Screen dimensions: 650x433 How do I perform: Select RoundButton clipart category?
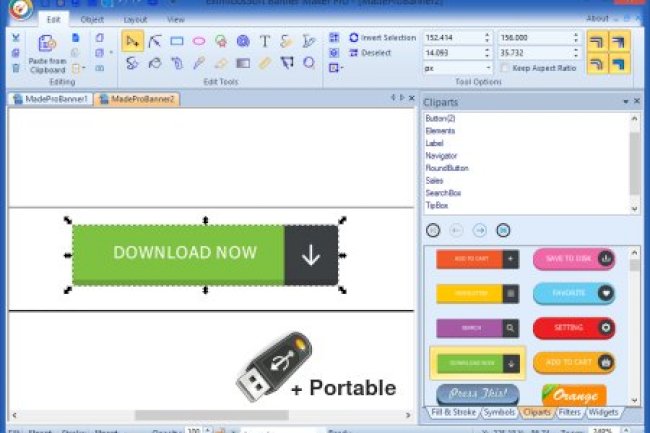447,168
